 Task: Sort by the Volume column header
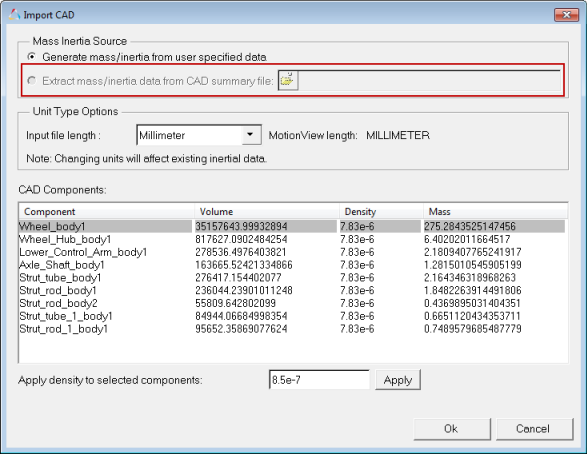[267, 211]
